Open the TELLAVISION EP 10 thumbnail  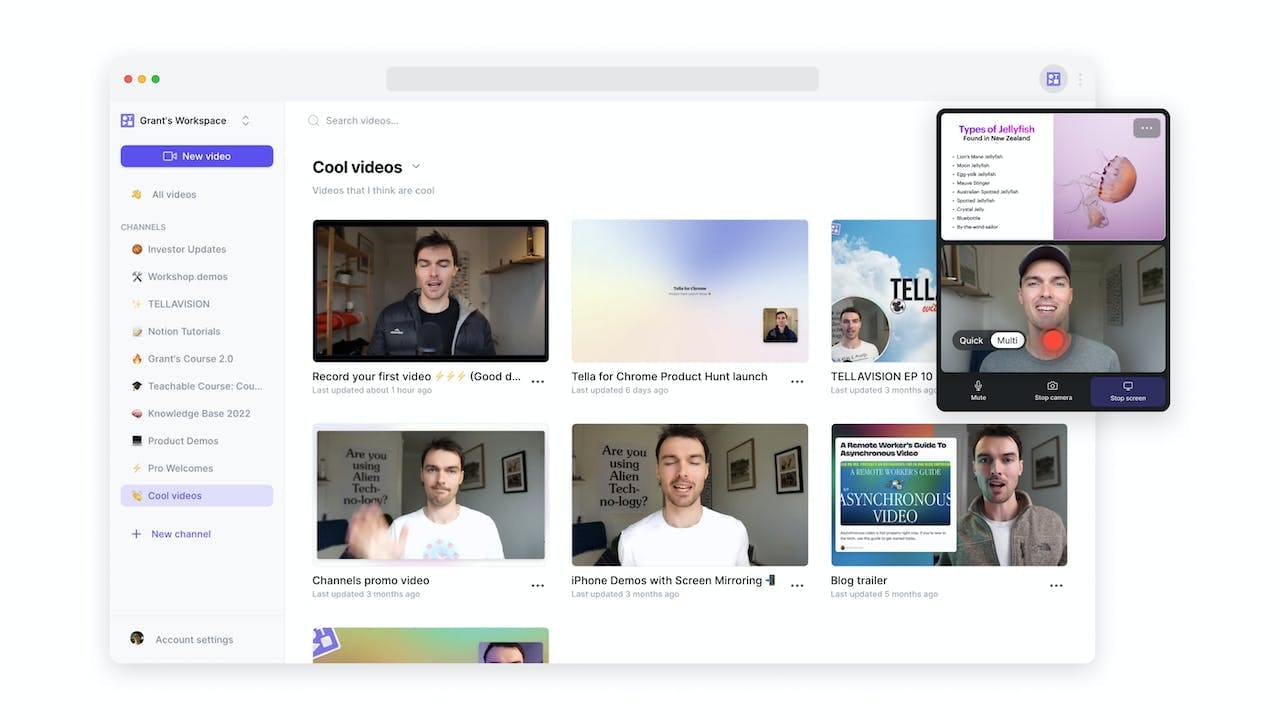pyautogui.click(x=883, y=291)
